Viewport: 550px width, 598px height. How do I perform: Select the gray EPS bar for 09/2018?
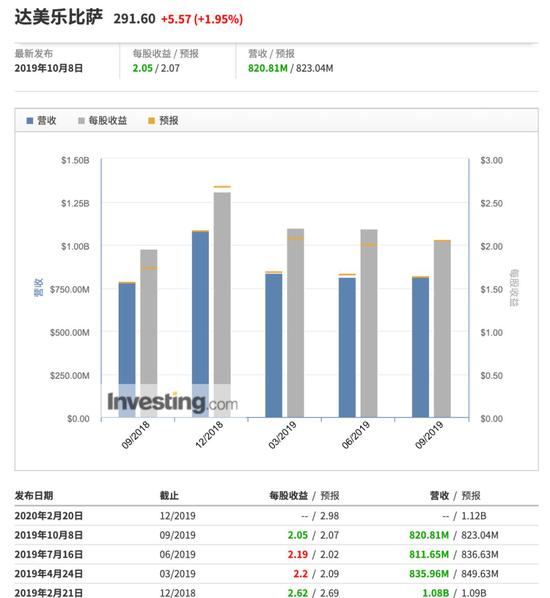tap(149, 334)
